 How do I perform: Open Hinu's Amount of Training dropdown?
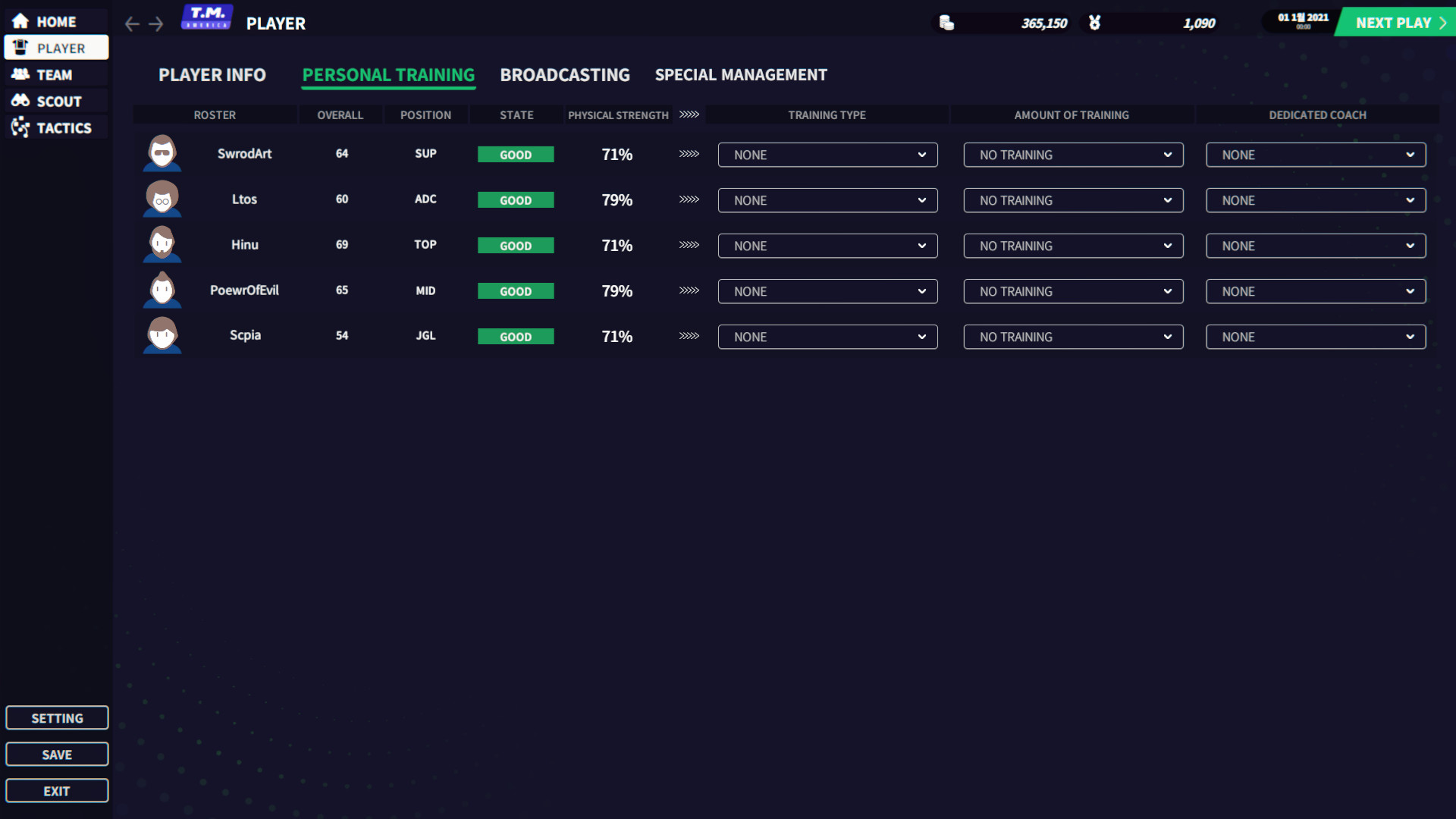1074,246
